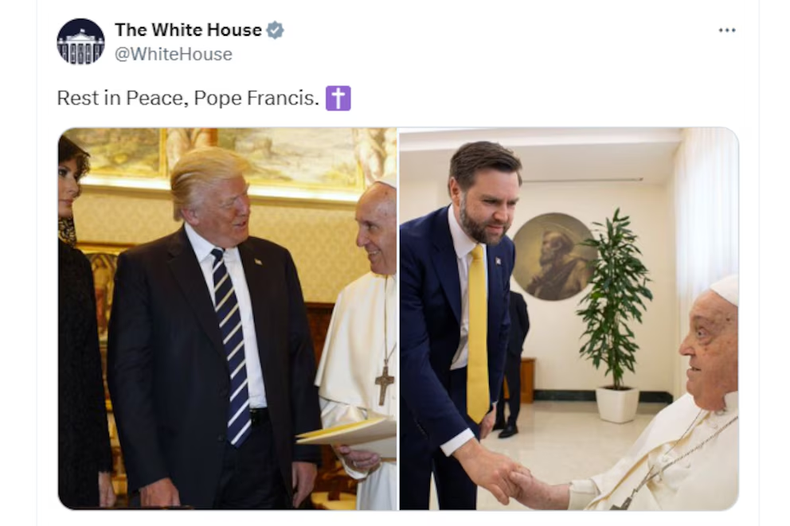Open the left photo with striped tie
The image size is (790, 526).
[x=227, y=319]
